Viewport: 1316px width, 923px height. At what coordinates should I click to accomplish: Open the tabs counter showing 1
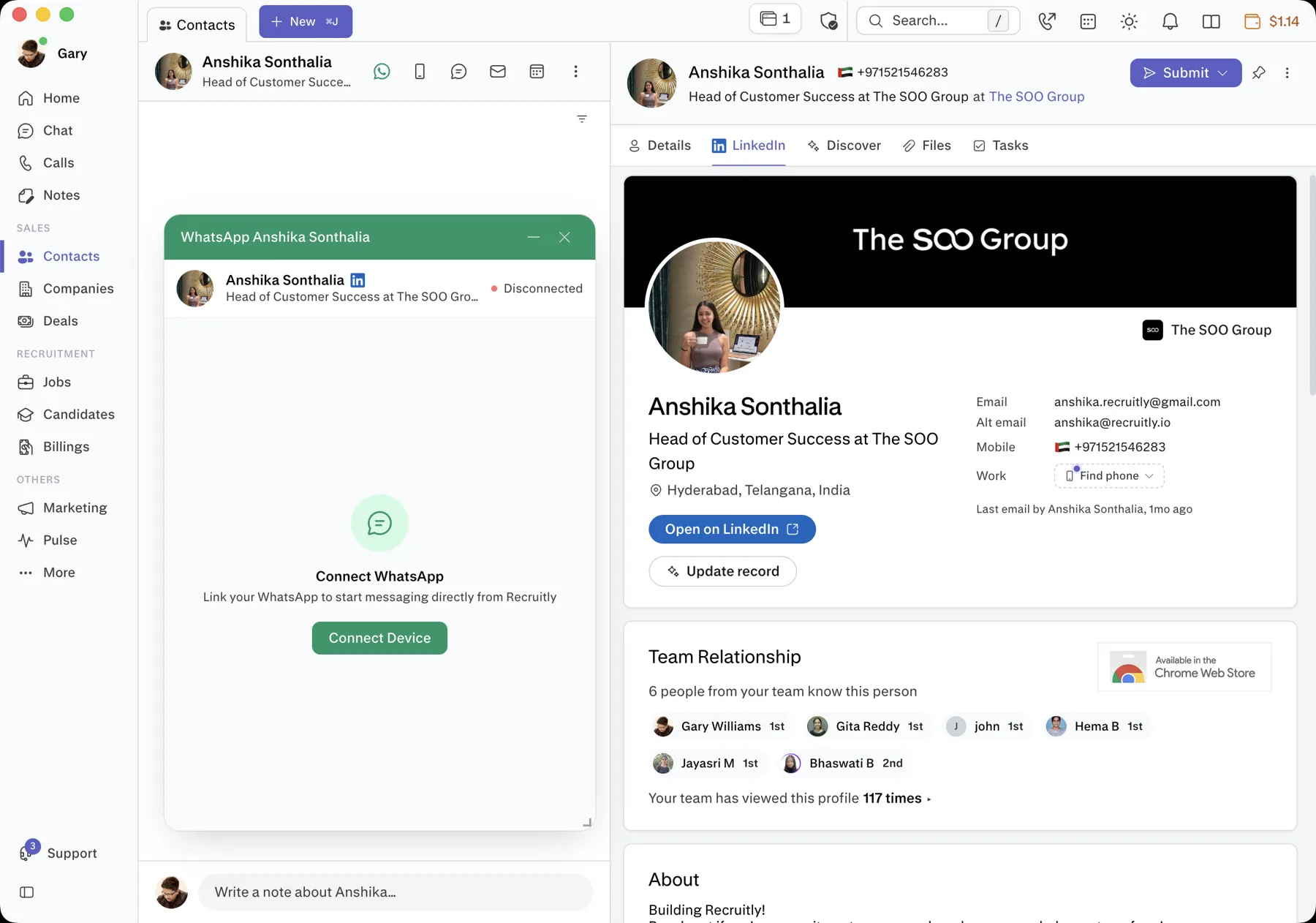(775, 19)
